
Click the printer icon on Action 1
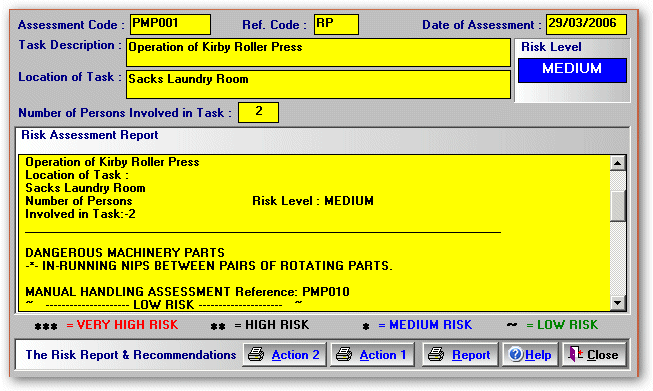(x=344, y=354)
